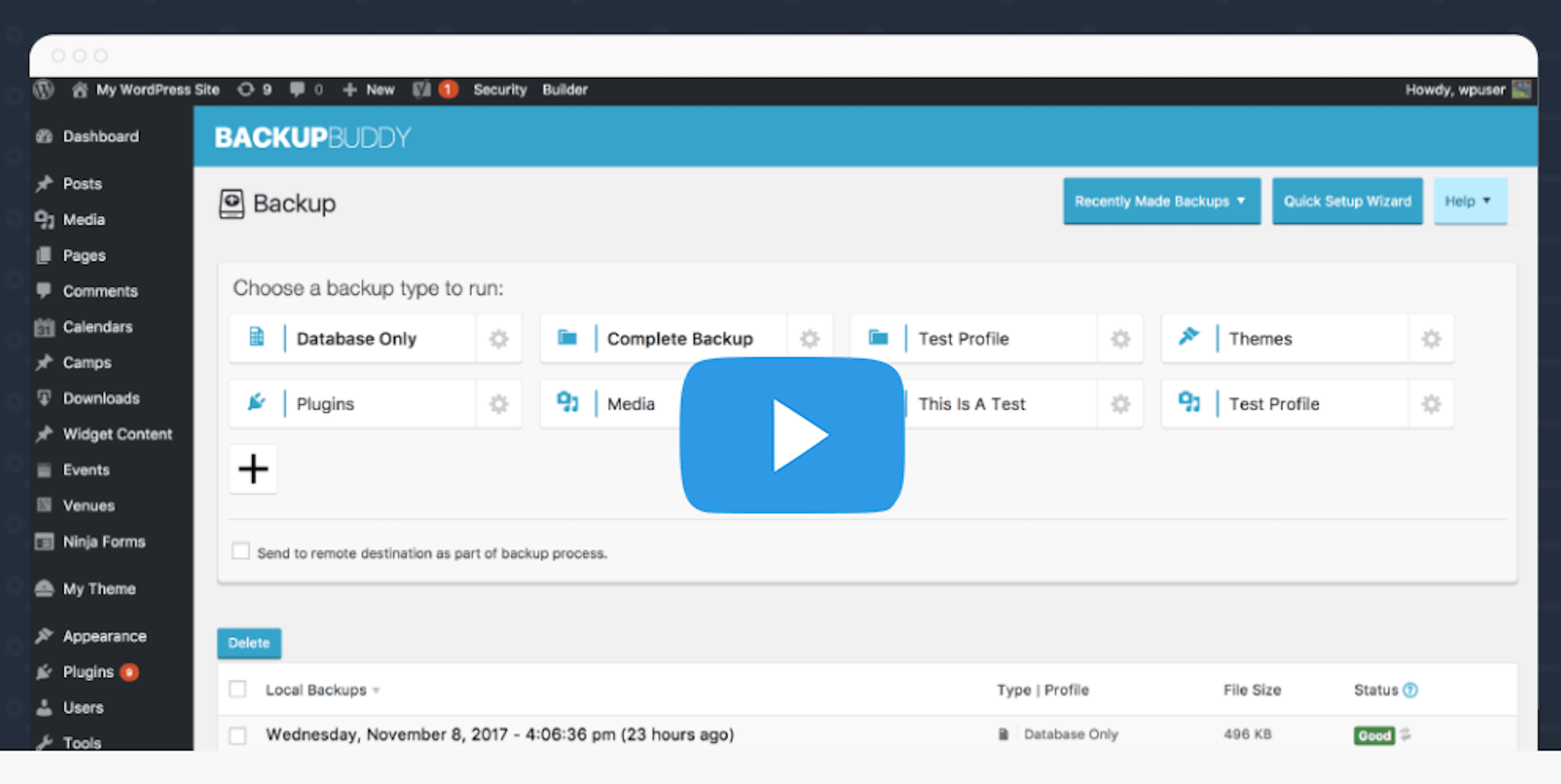Screen dimensions: 1561x784
Task: Run the Complete Backup profile
Action: 680,339
